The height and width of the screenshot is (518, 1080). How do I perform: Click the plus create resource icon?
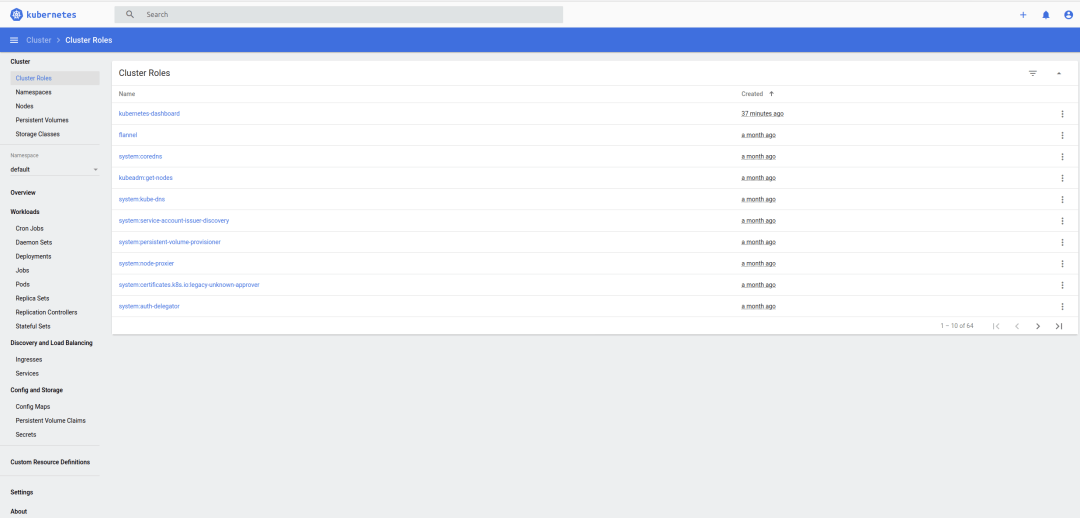point(1023,14)
